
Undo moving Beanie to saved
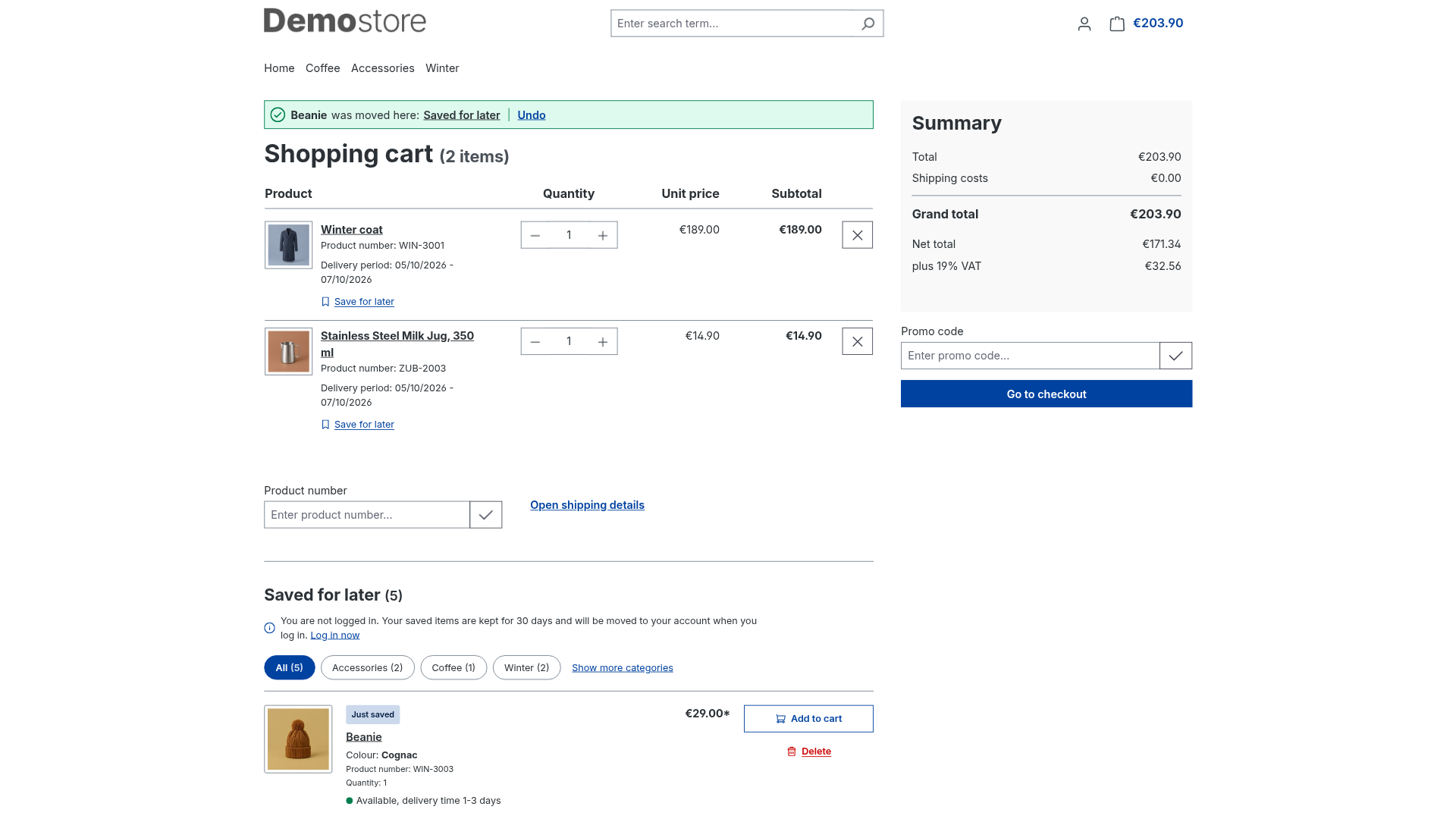coord(532,115)
